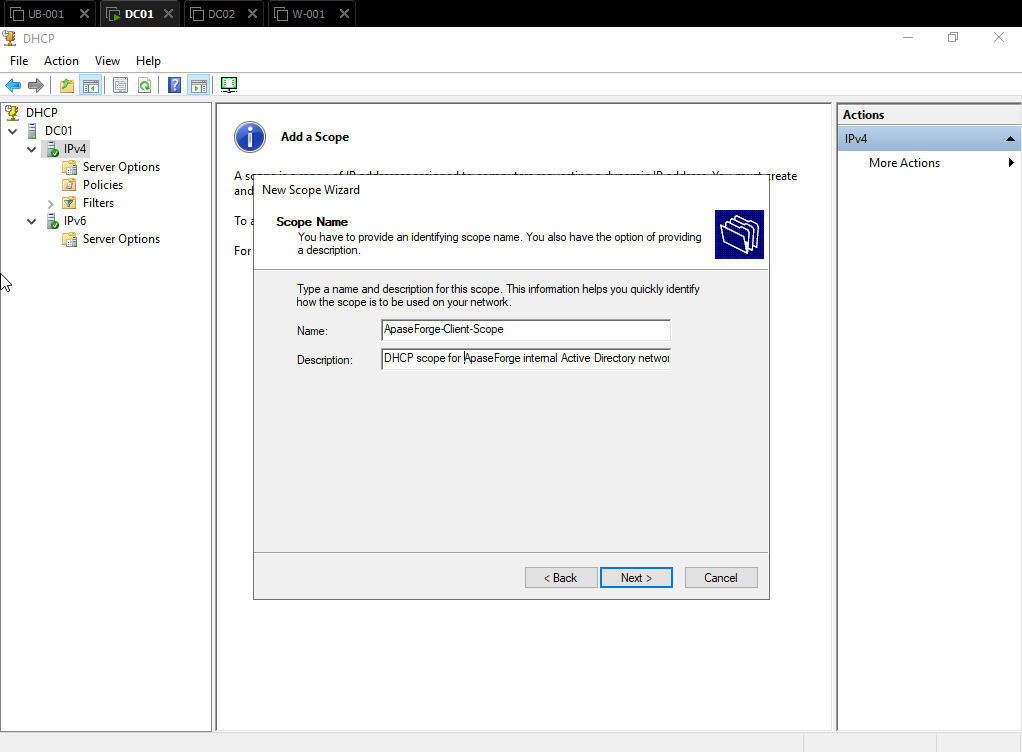Screen dimensions: 1022x752
Task: Select Filters in the tree
Action: click(x=98, y=203)
